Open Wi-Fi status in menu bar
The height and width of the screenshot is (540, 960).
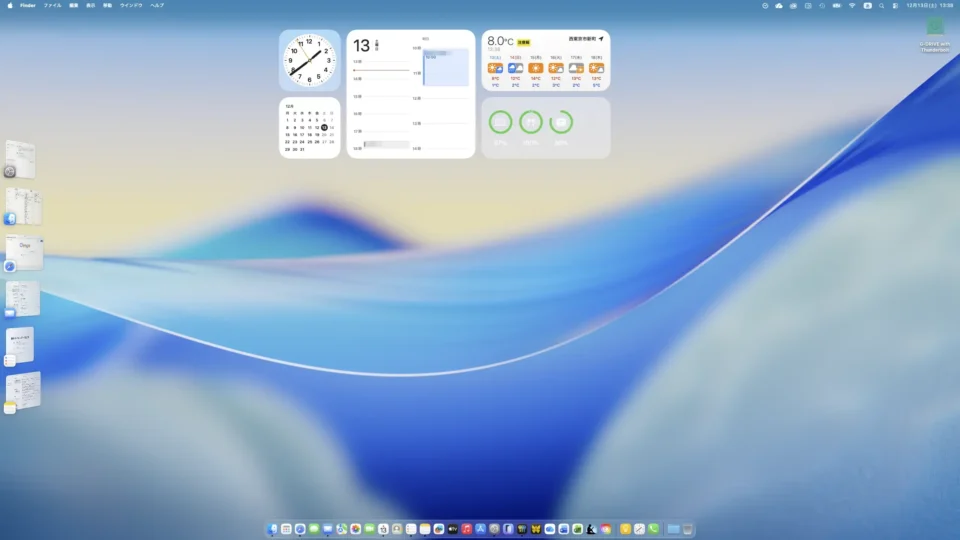tap(852, 6)
